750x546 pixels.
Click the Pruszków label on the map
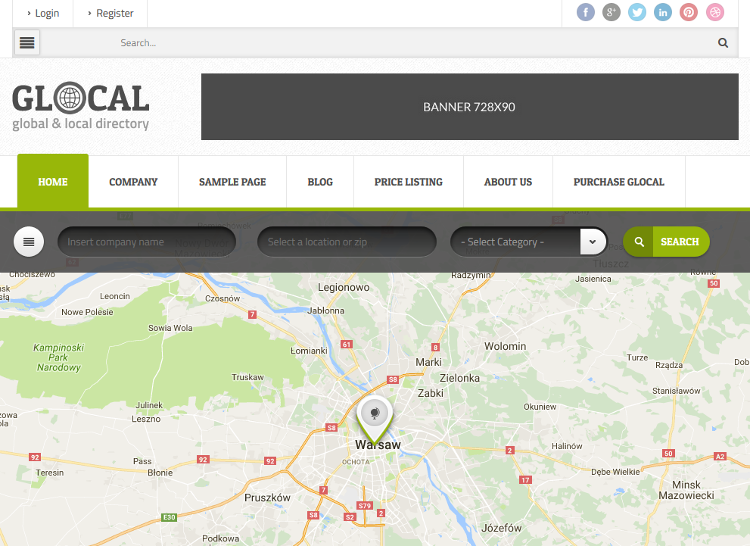point(267,498)
